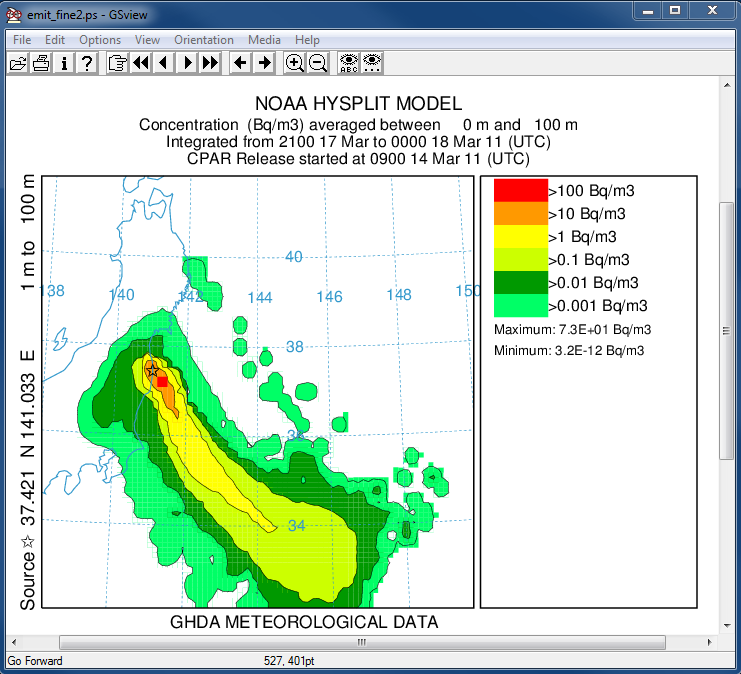This screenshot has width=741, height=674.
Task: Jump back with the double-left arrow icon
Action: (141, 63)
